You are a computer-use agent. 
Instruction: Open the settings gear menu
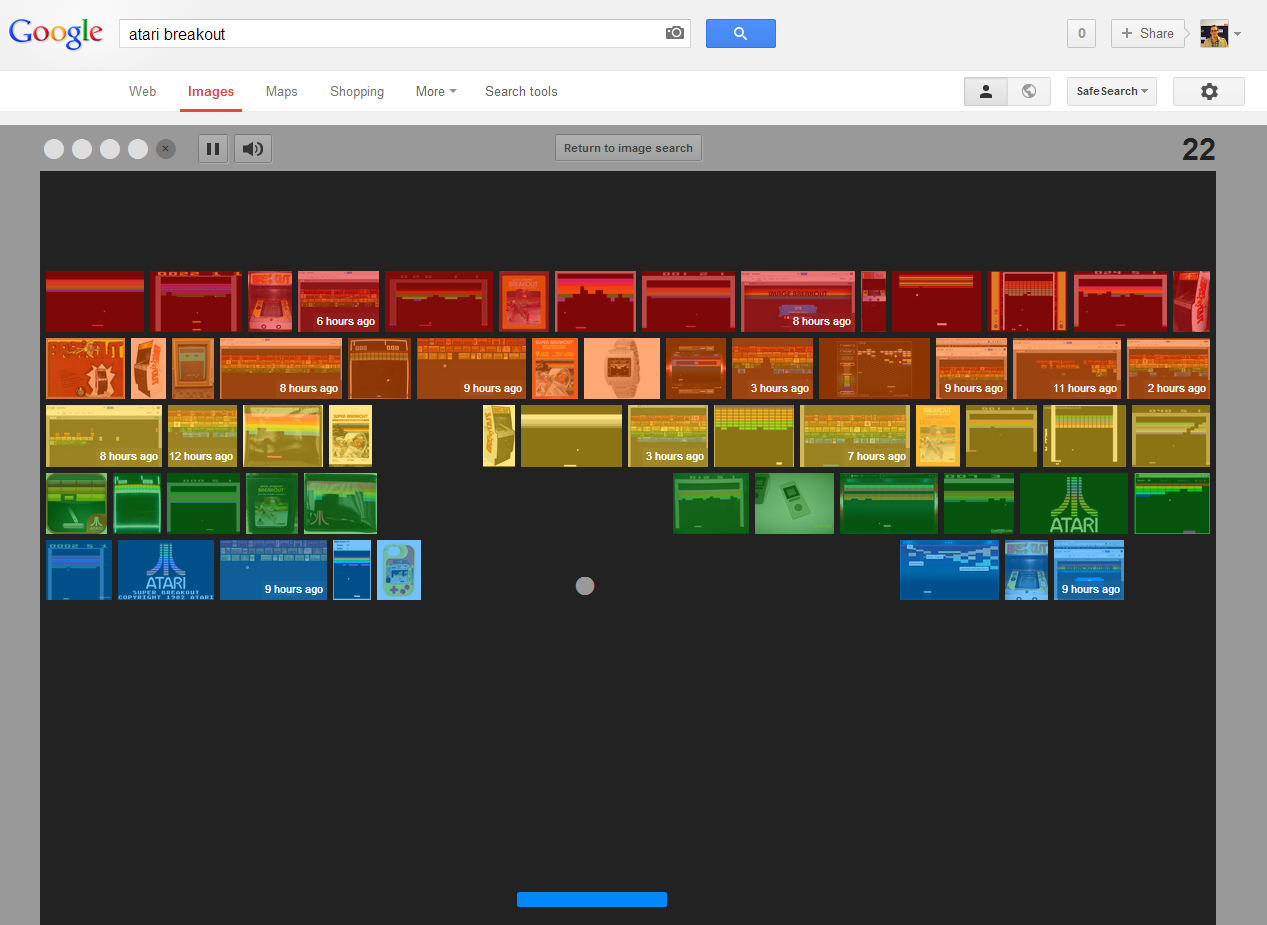(x=1209, y=91)
